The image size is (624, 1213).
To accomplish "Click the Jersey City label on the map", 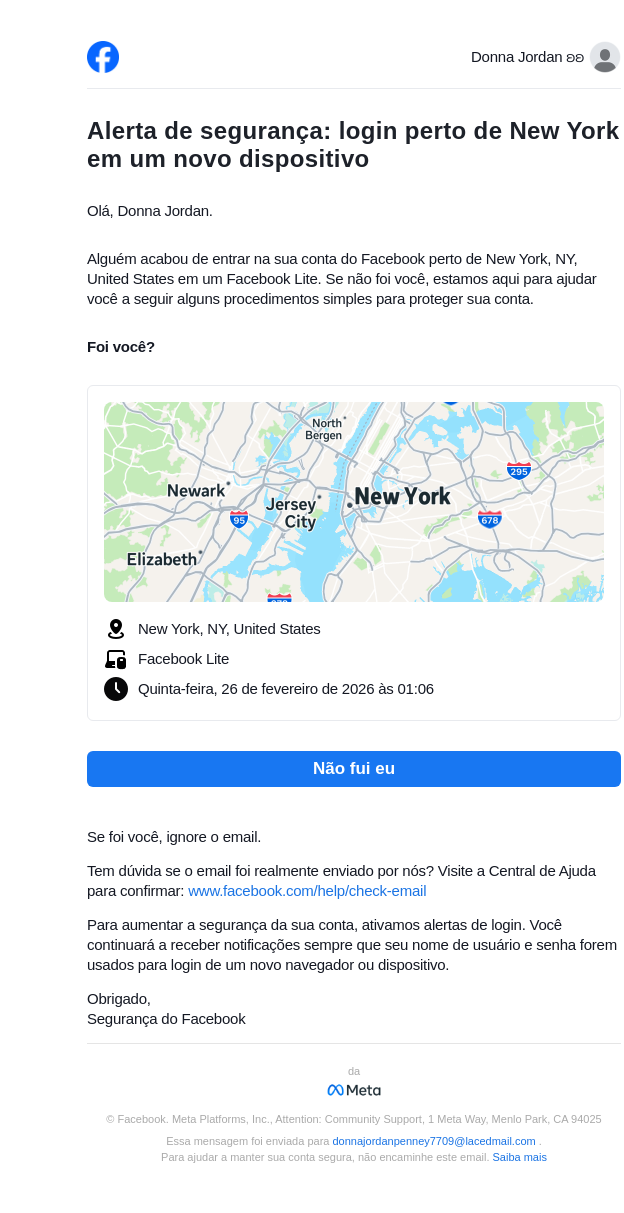I will (x=292, y=513).
